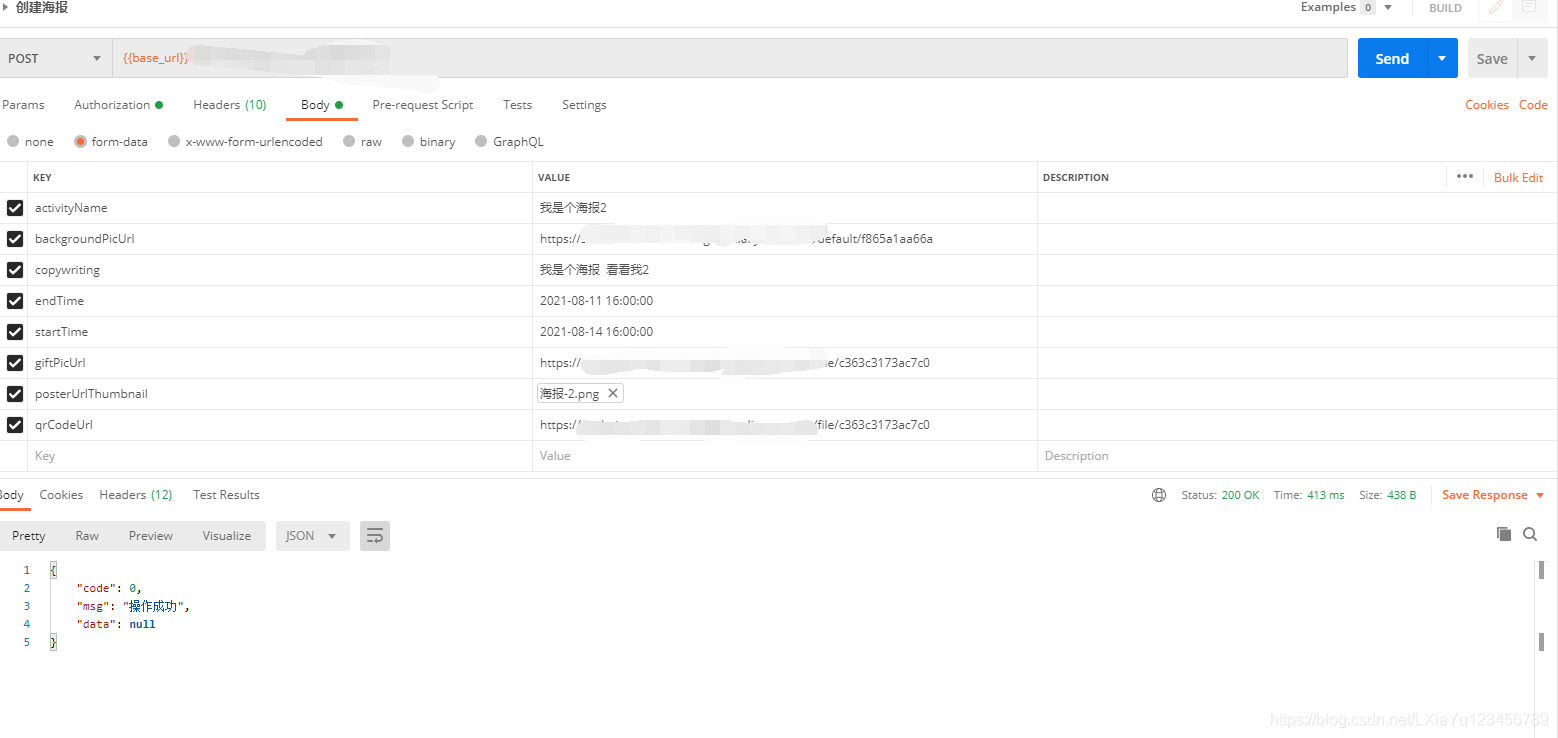This screenshot has width=1558, height=738.
Task: Click the Status 200 OK text
Action: tap(1220, 495)
